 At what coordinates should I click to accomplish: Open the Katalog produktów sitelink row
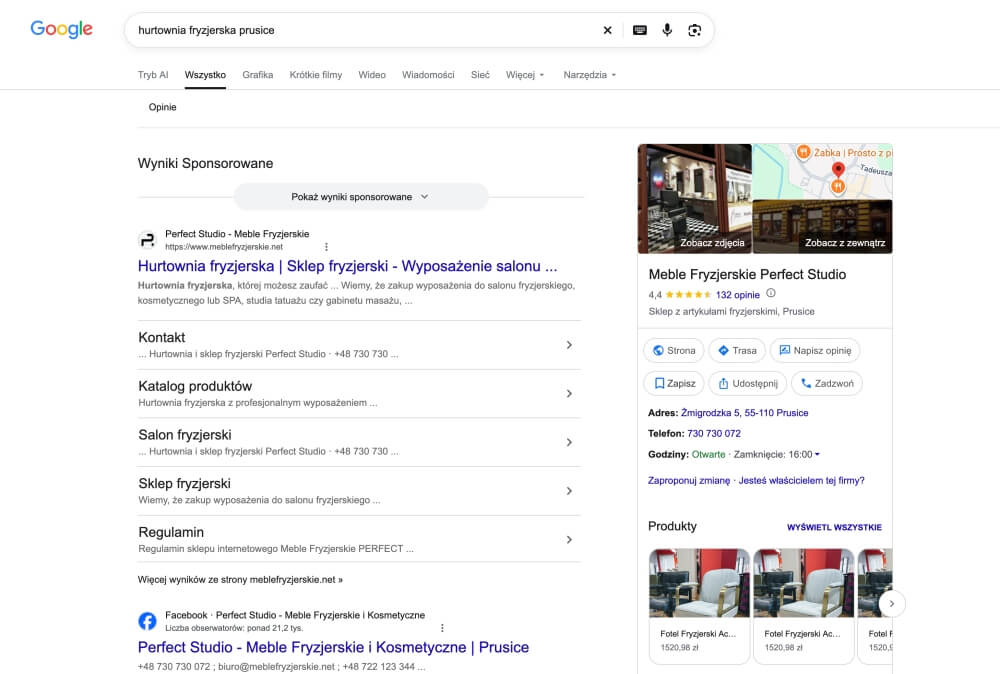pos(359,394)
